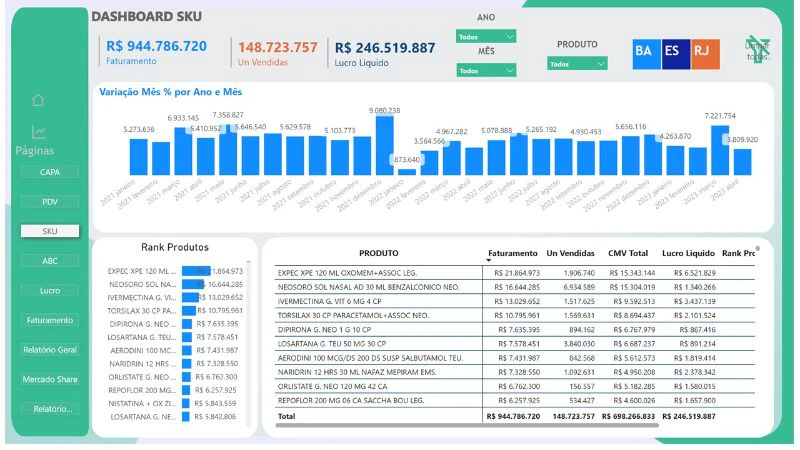This screenshot has height=450, width=800.
Task: Filter by BA state tile
Action: click(646, 54)
